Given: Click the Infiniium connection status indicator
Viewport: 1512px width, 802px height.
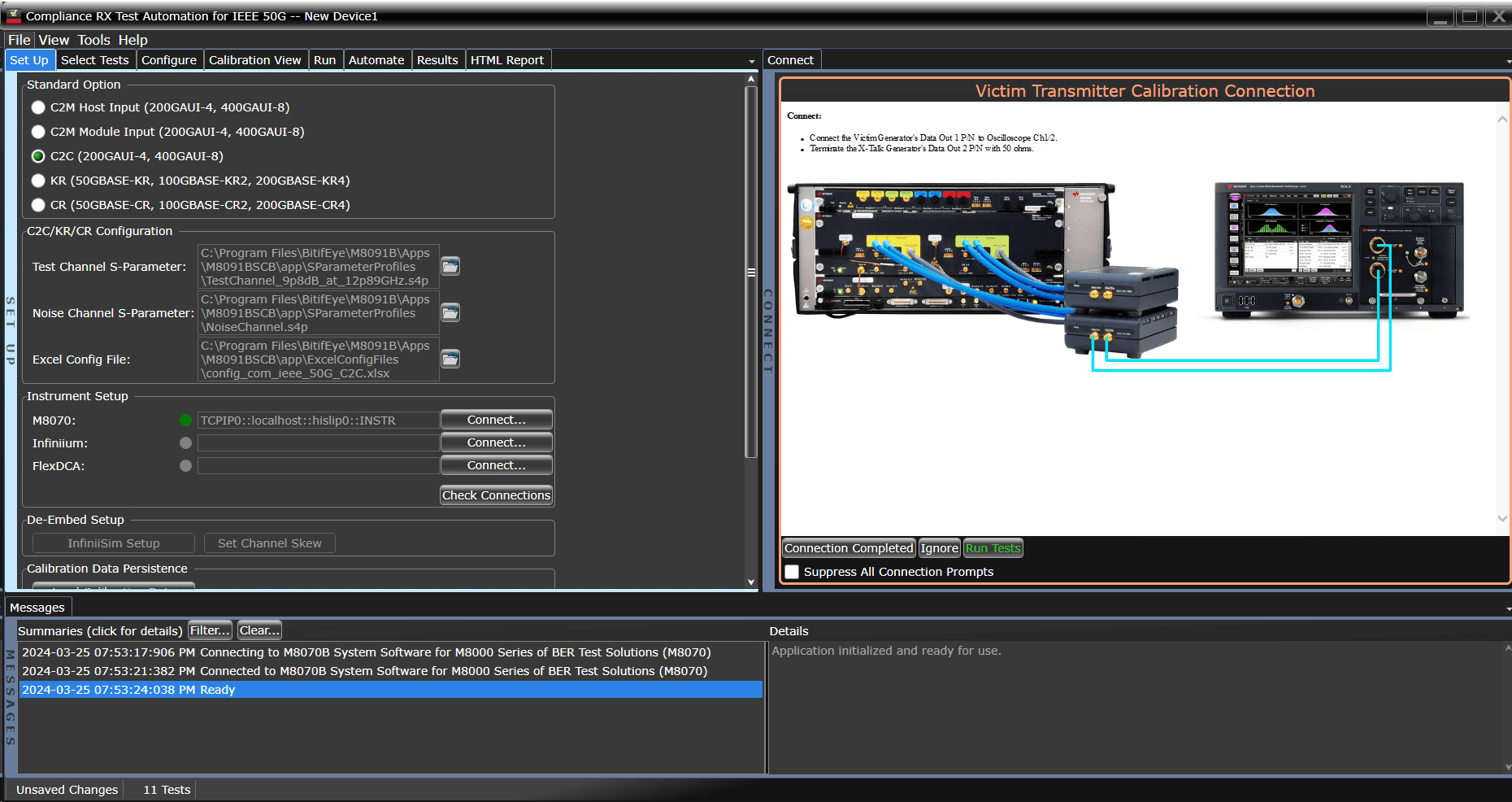Looking at the screenshot, I should (x=185, y=442).
